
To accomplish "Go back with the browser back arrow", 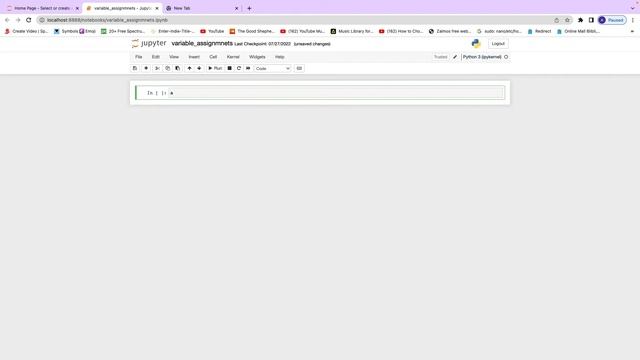I will coord(7,20).
